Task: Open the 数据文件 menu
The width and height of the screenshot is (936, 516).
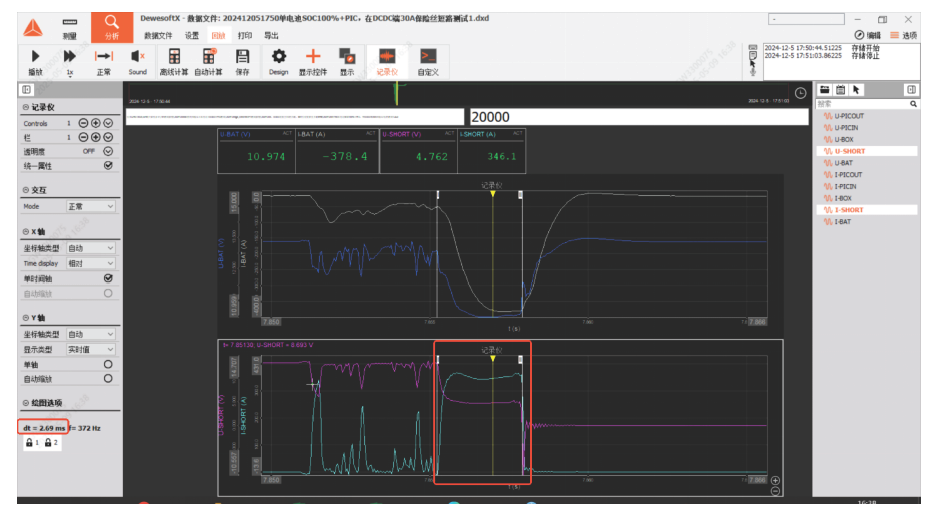Action: coord(158,36)
